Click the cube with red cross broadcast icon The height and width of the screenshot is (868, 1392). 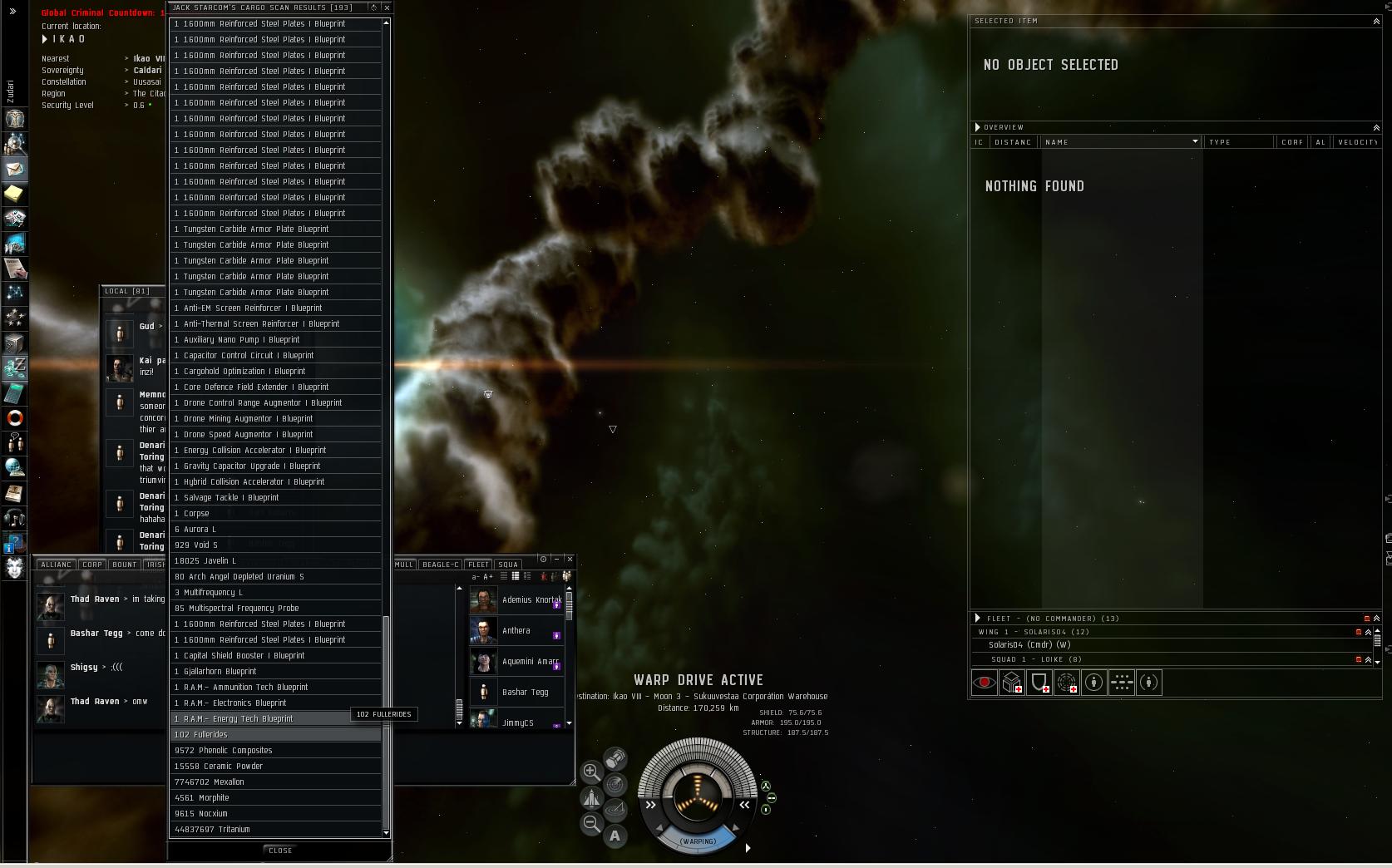(x=1012, y=683)
